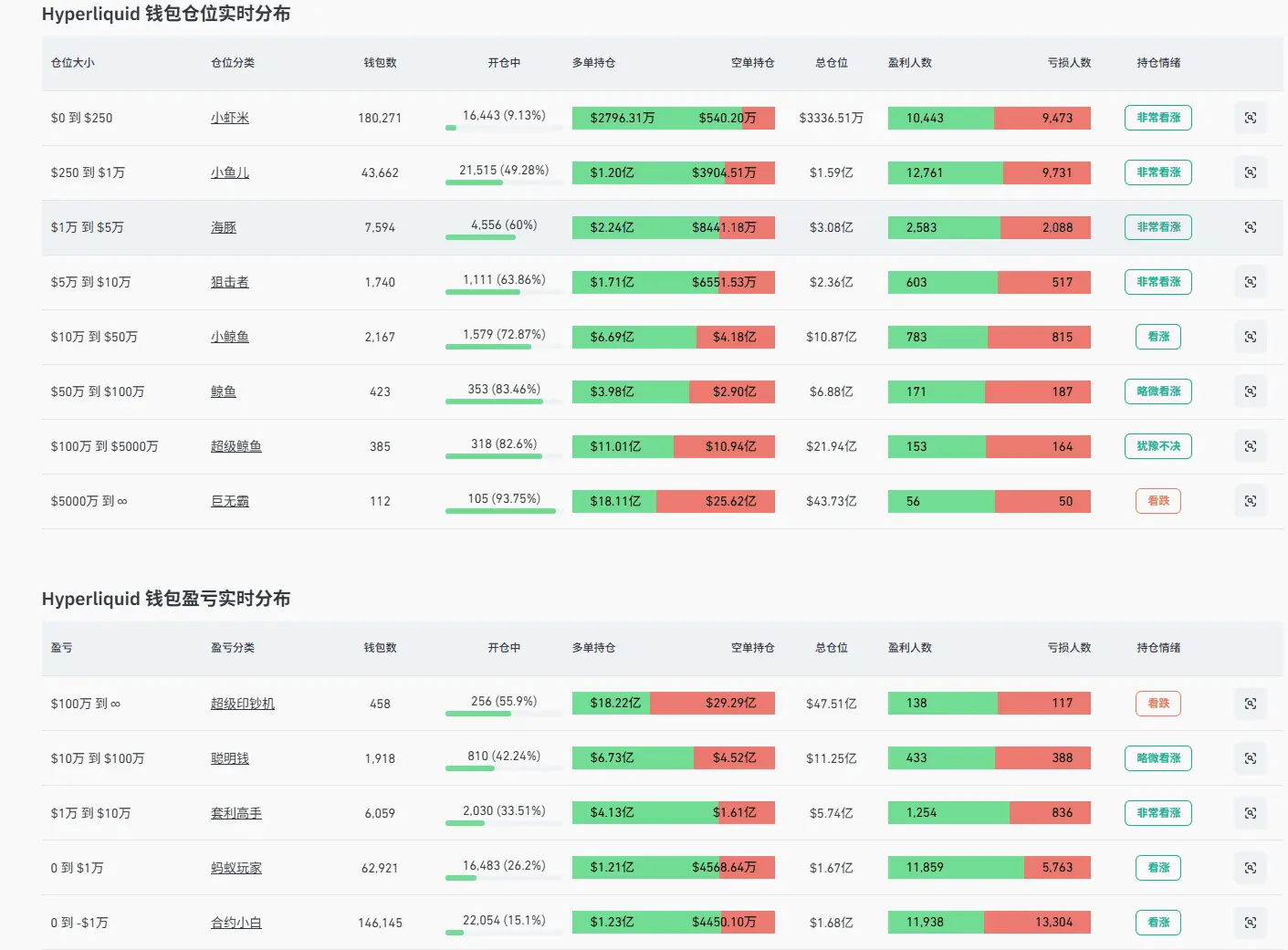Open the detail icon for the 小鲸鱼 row
Viewport: 1288px width, 950px height.
[1251, 337]
